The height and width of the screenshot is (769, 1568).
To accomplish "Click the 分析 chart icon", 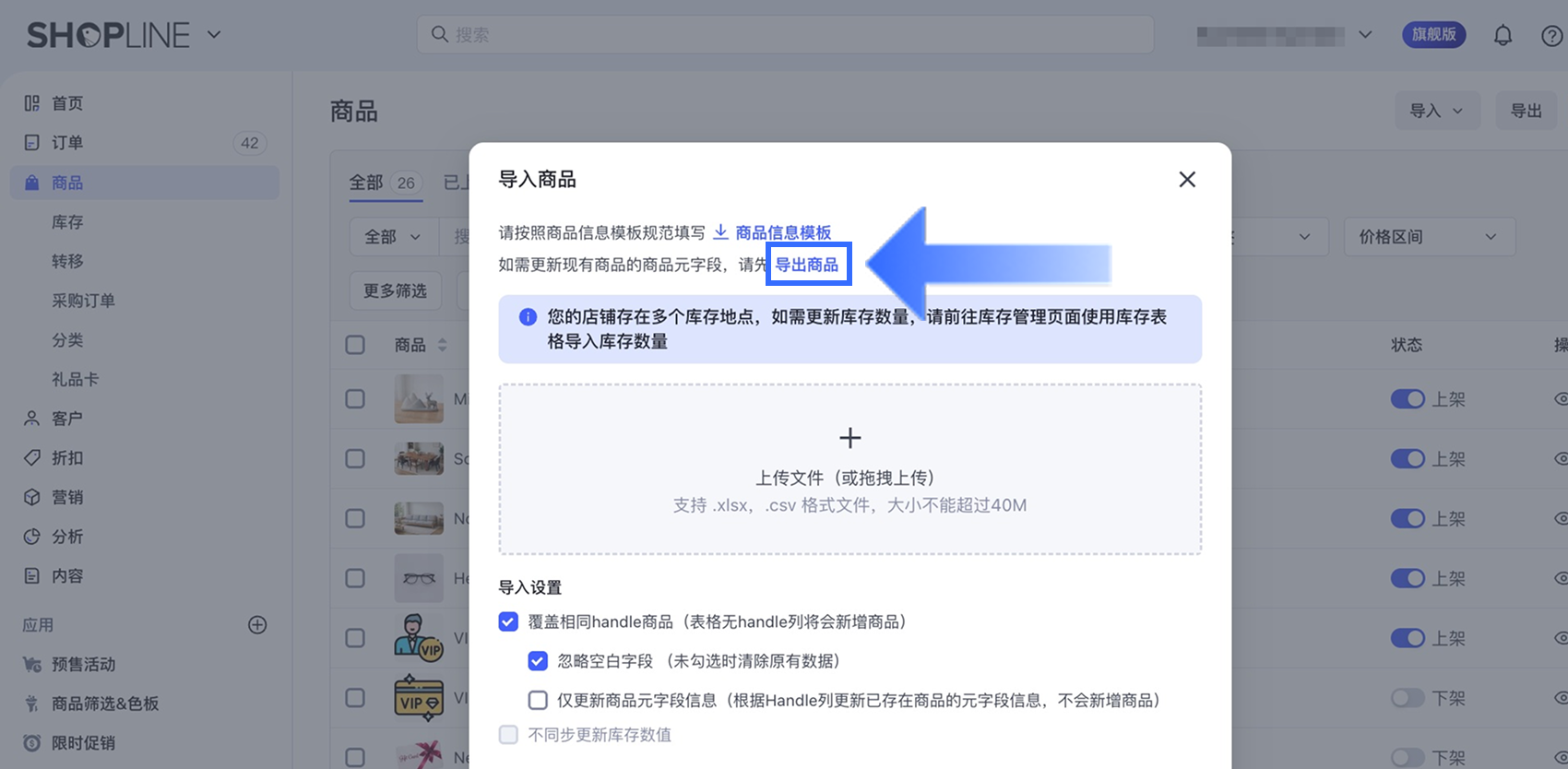I will point(32,537).
